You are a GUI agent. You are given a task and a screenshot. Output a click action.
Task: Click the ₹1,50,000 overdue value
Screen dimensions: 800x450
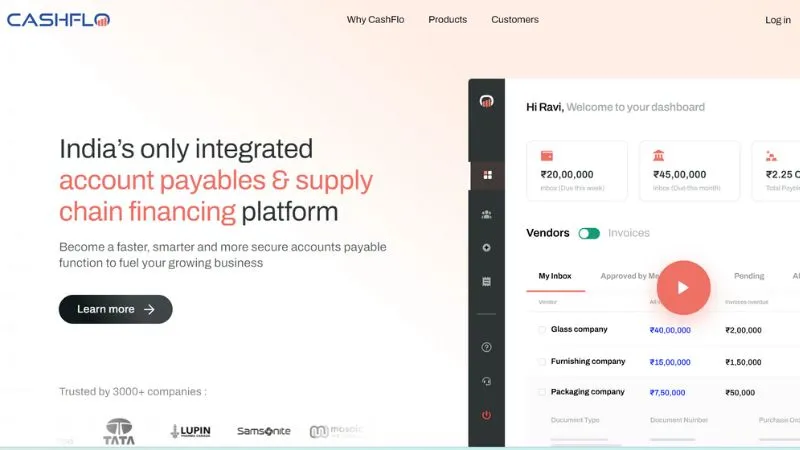(x=743, y=362)
